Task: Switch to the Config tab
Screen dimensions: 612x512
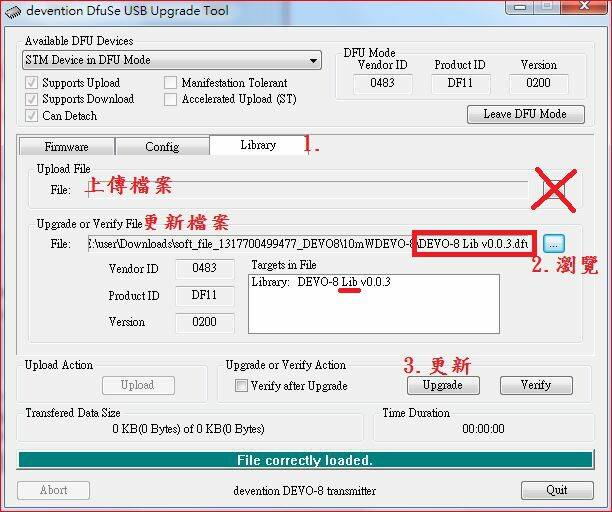Action: [x=162, y=146]
